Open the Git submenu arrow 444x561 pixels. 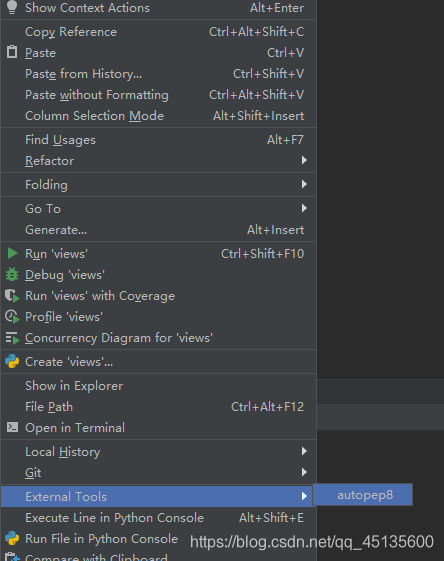304,472
